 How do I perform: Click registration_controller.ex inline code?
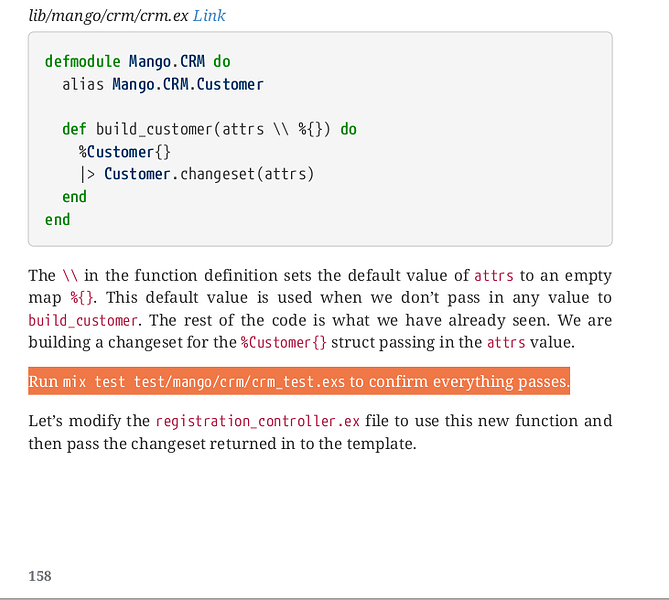point(258,421)
